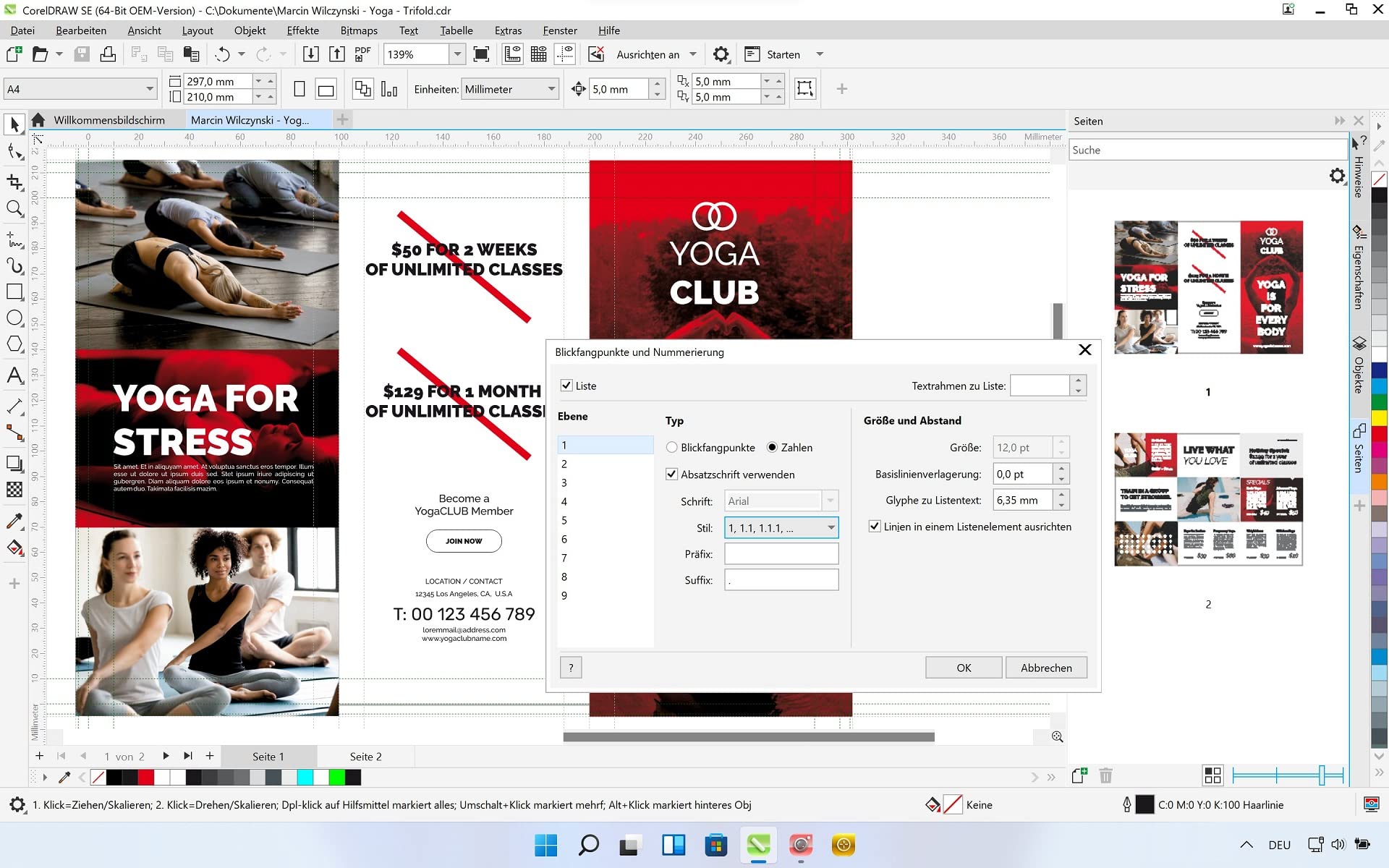
Task: Uncheck the Liste checkbox
Action: 566,386
